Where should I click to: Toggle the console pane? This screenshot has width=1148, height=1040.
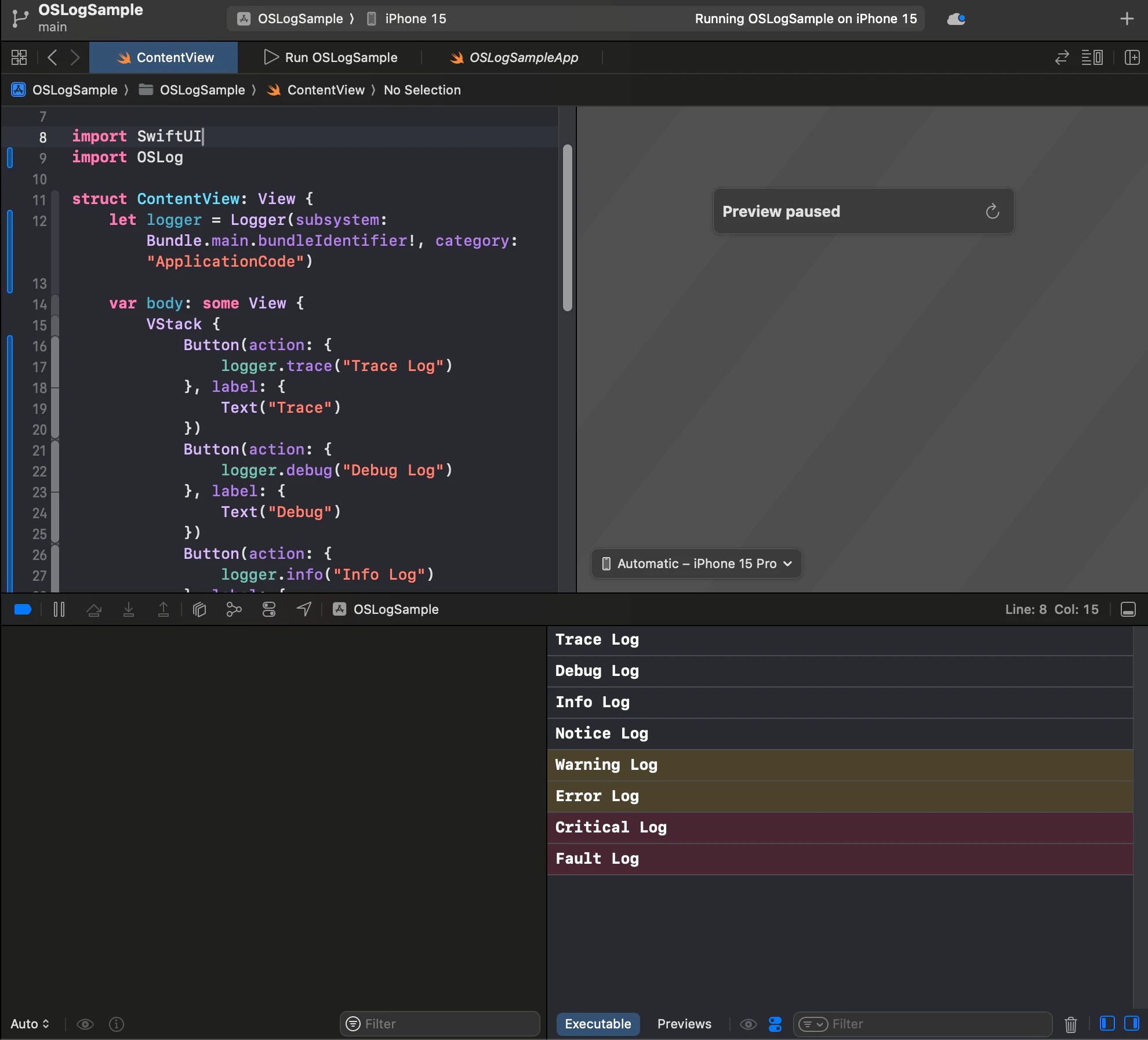pos(1132,1024)
